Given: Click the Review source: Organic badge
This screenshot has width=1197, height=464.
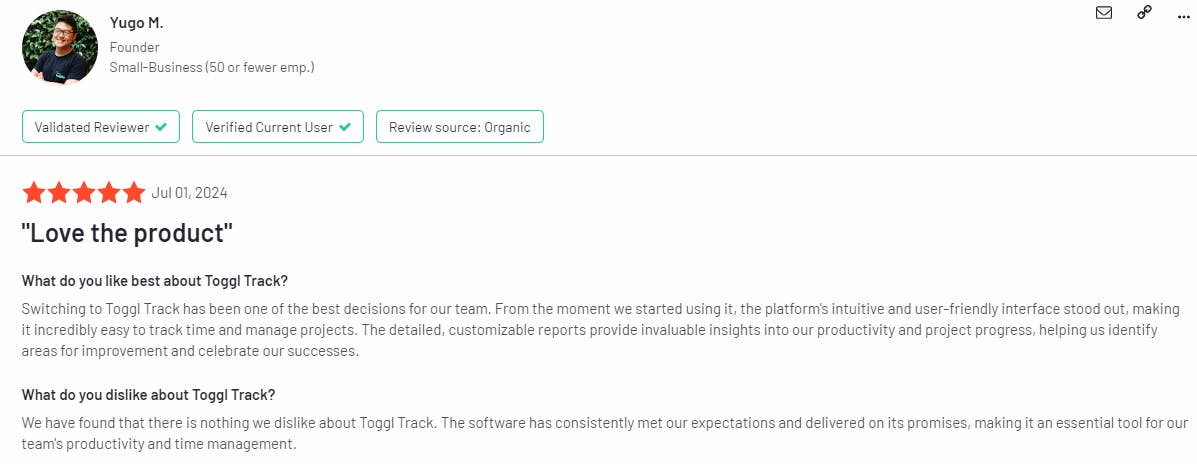Looking at the screenshot, I should click(x=459, y=127).
